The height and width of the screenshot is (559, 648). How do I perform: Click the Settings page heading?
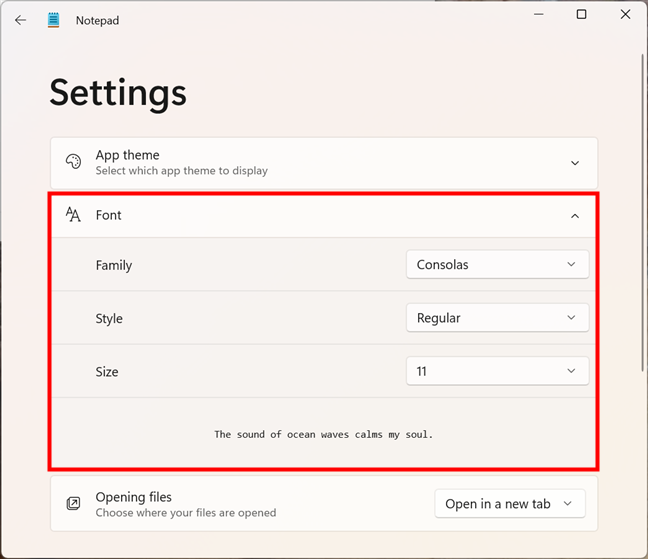tap(118, 92)
